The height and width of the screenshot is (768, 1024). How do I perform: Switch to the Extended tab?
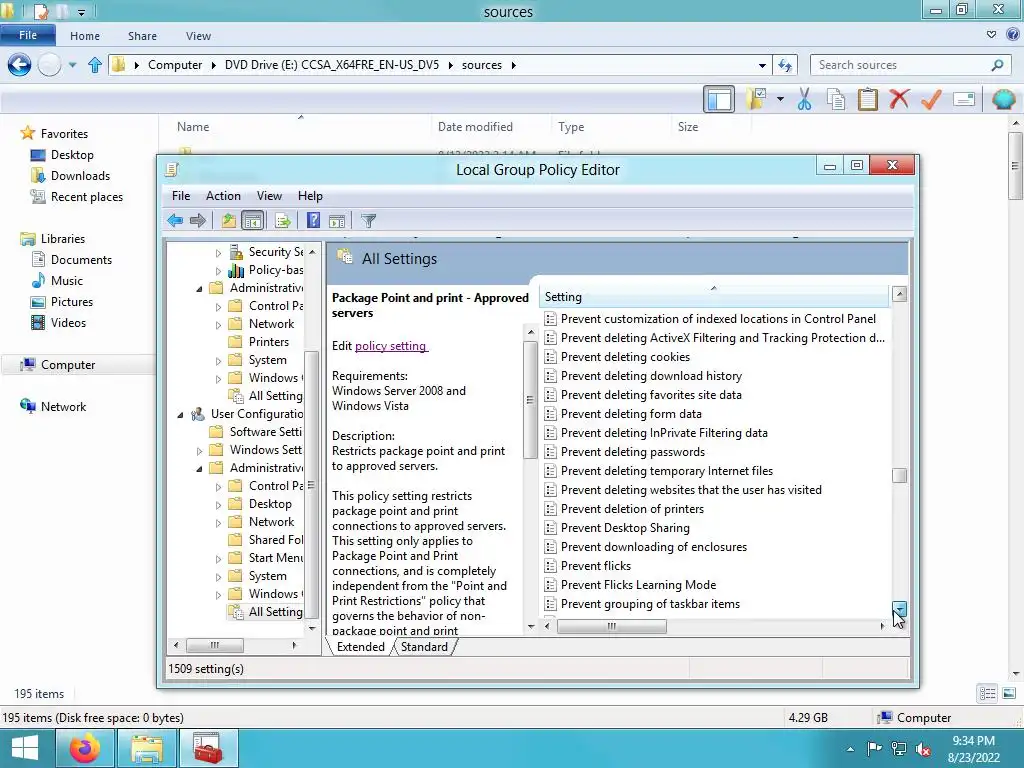pos(360,647)
